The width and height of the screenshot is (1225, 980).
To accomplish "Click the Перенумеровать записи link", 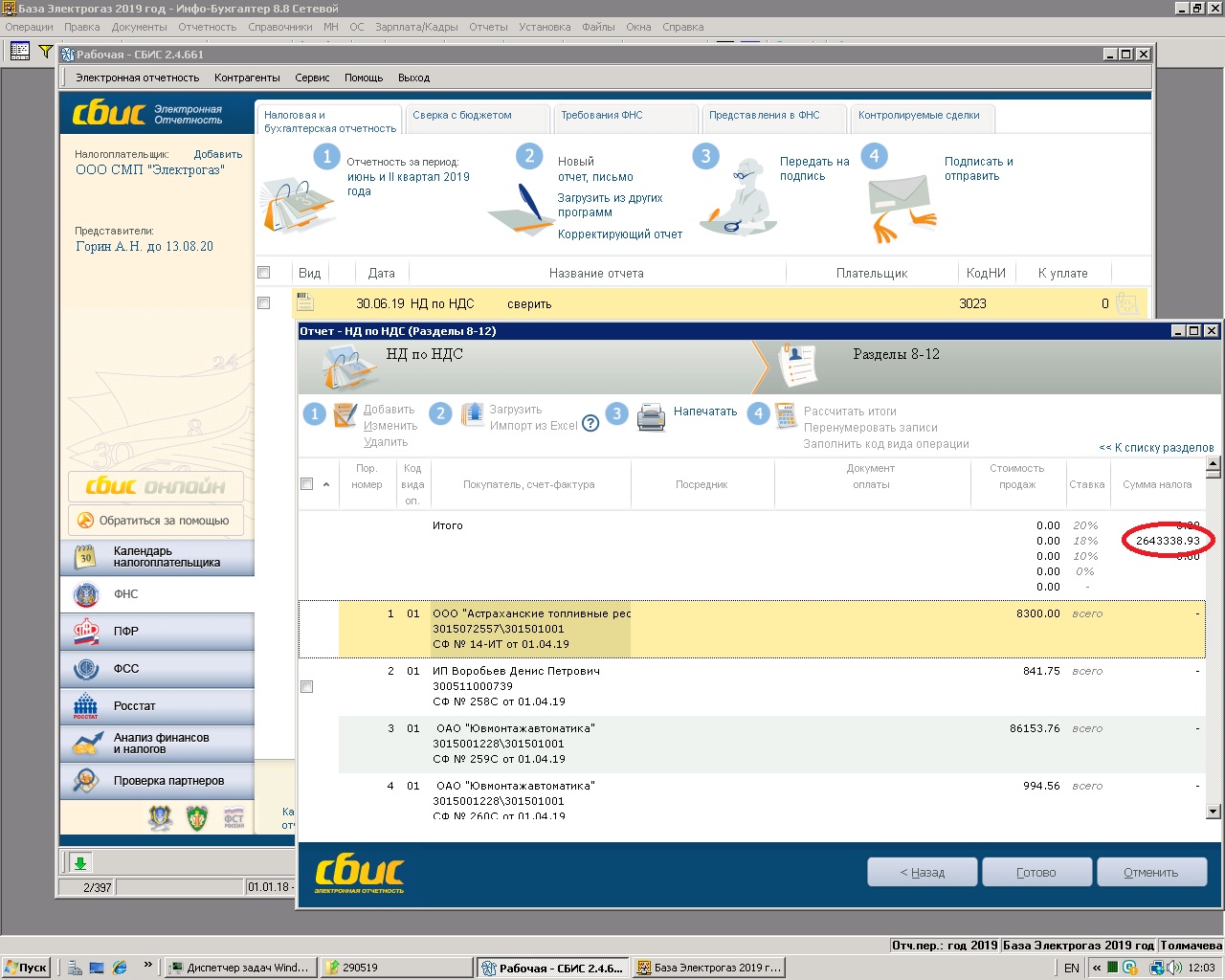I will (x=871, y=428).
